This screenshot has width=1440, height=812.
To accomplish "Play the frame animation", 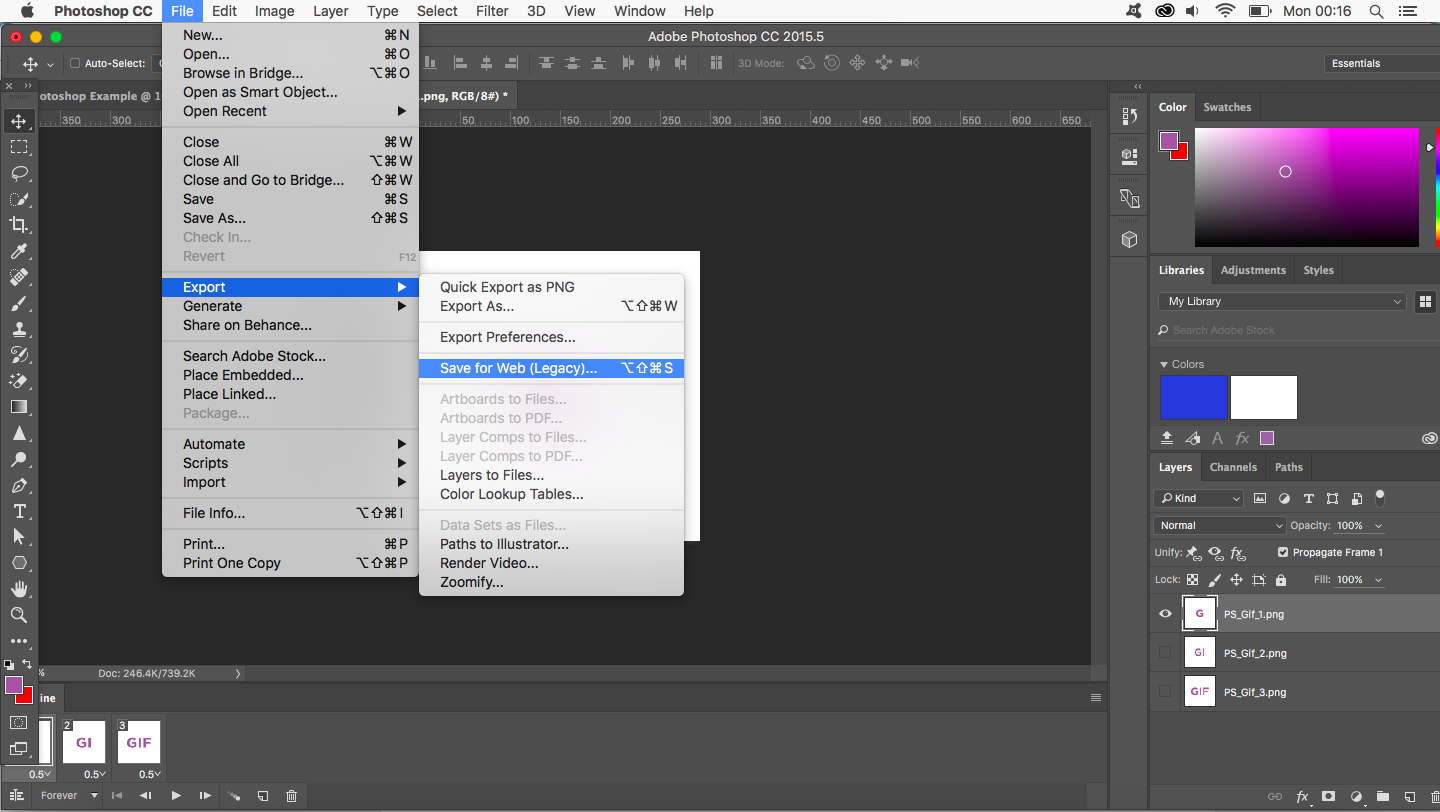I will pos(176,796).
